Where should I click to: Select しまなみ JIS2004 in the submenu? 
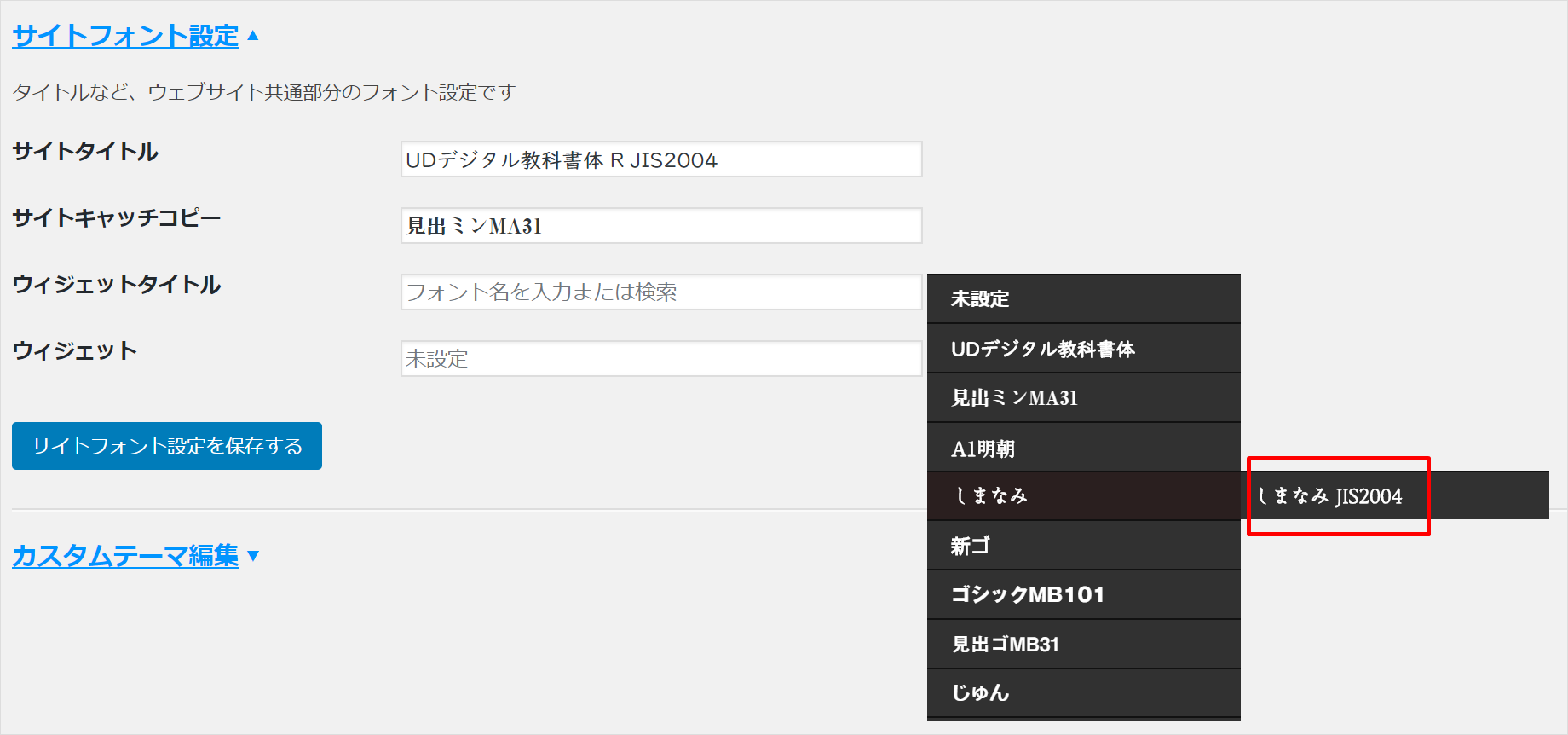click(1338, 496)
